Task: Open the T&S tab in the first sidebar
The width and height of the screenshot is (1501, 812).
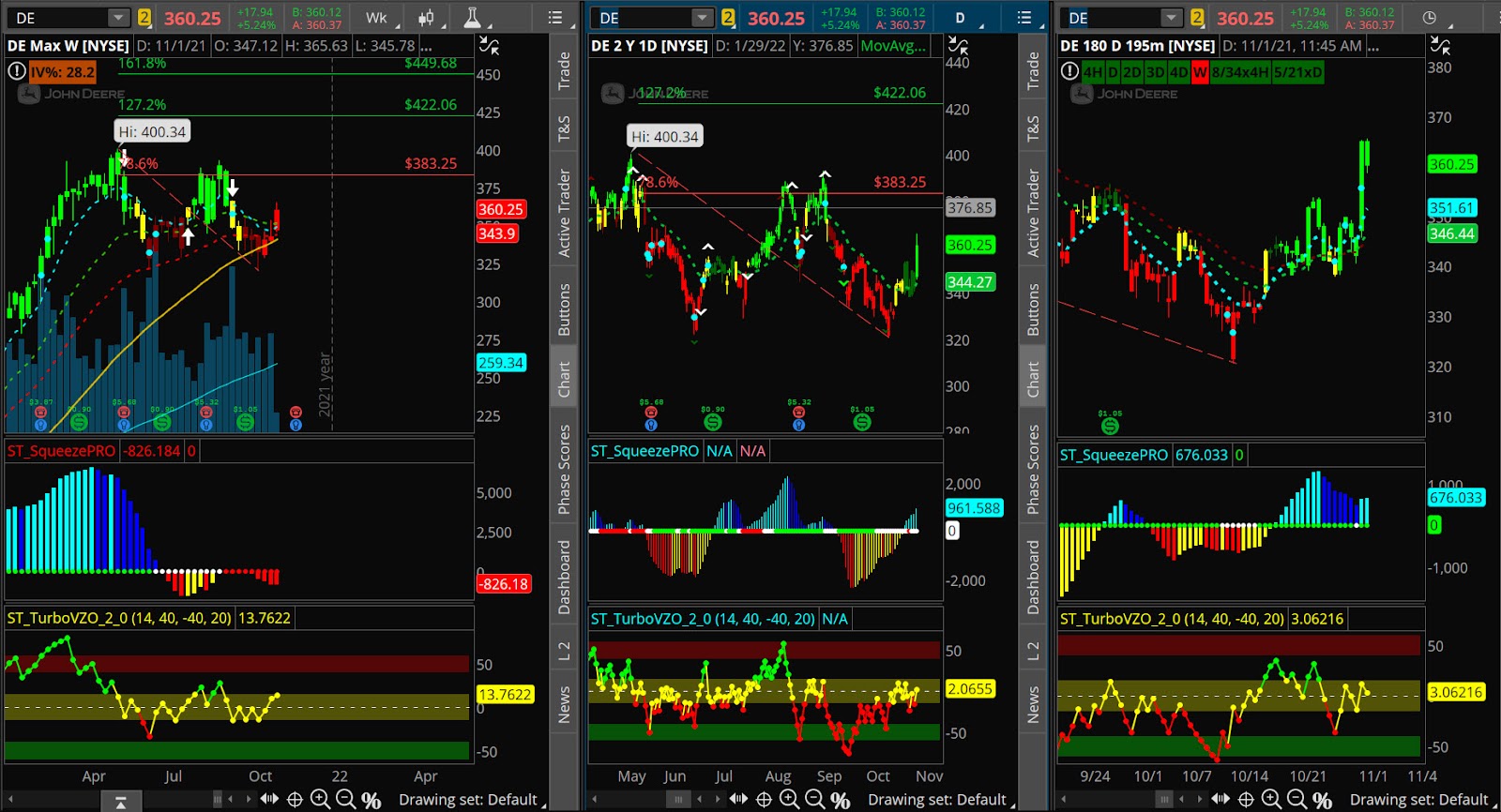Action: click(x=564, y=128)
